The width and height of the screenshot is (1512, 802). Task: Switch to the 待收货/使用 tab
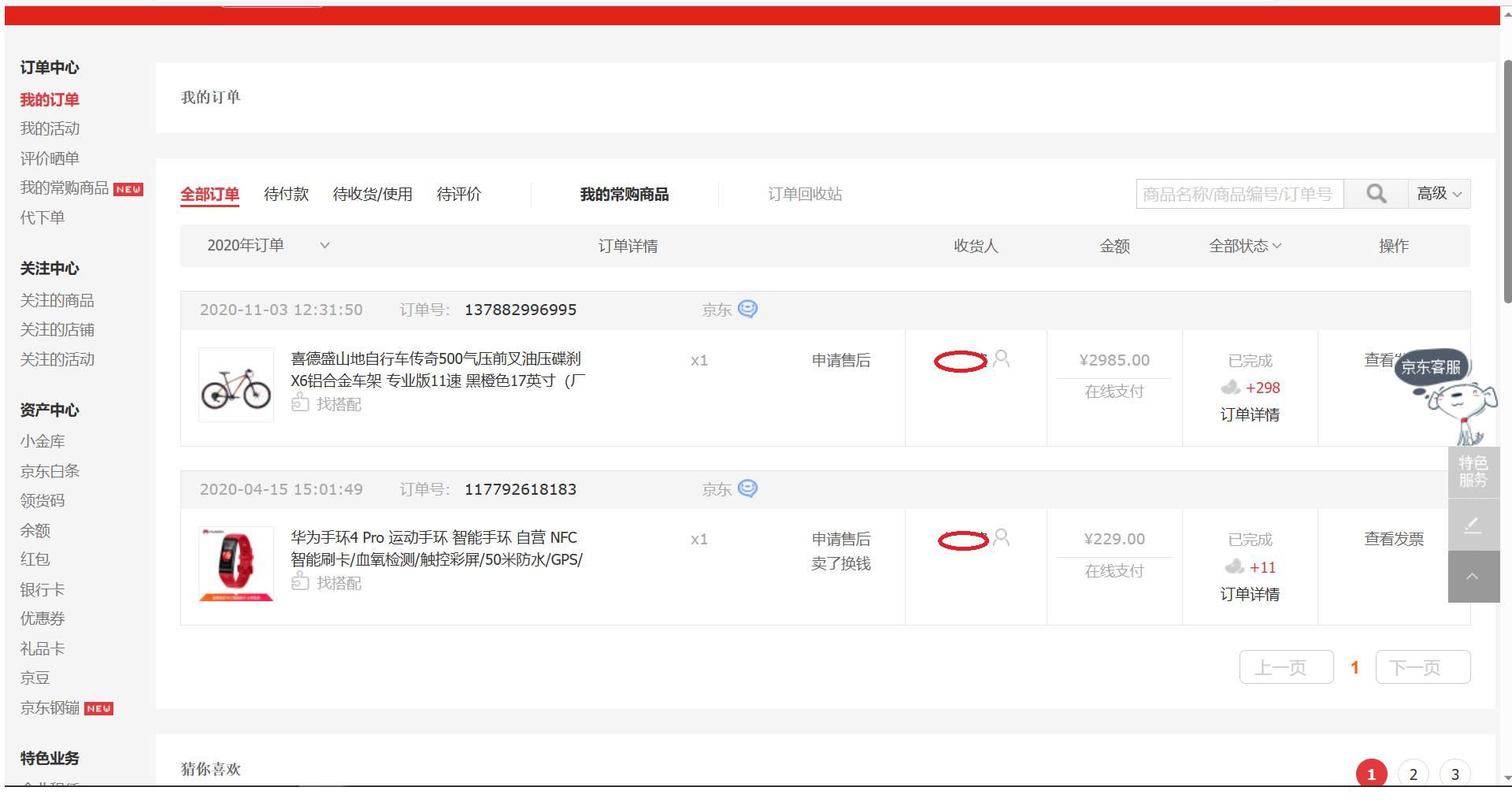(372, 194)
